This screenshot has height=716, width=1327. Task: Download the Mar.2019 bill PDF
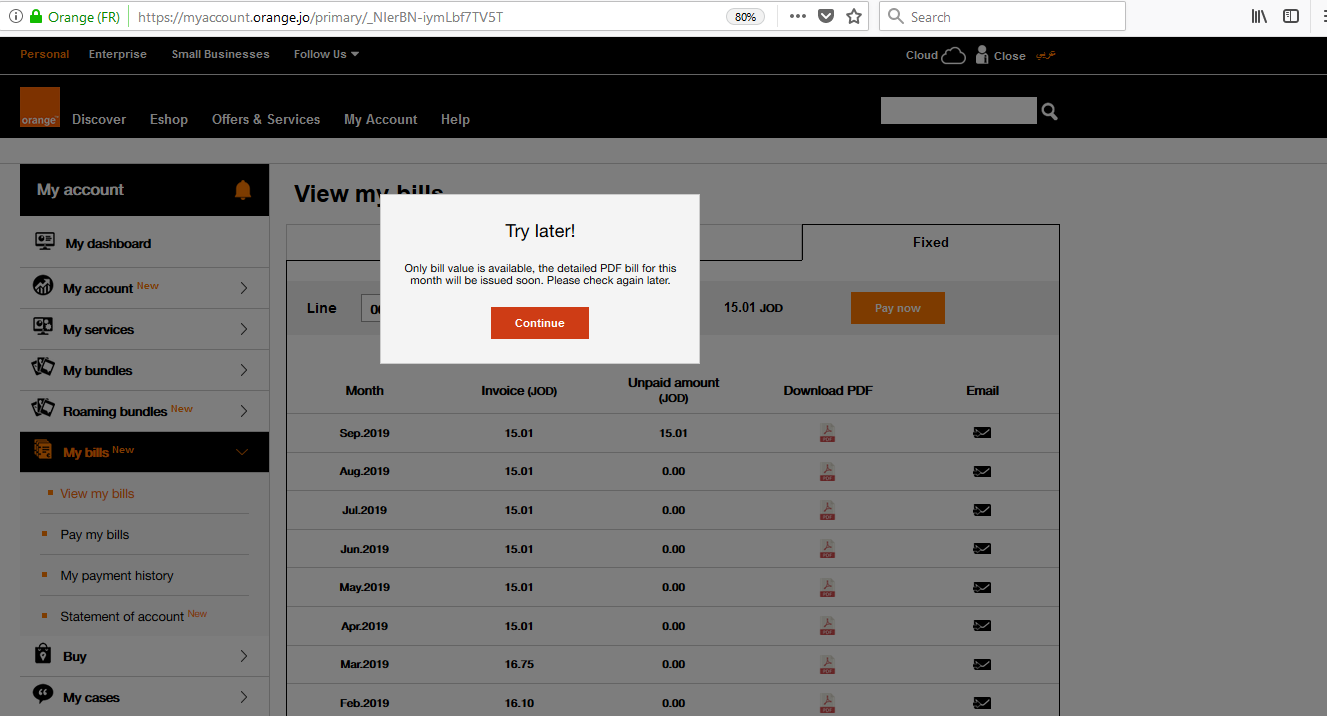[x=827, y=664]
